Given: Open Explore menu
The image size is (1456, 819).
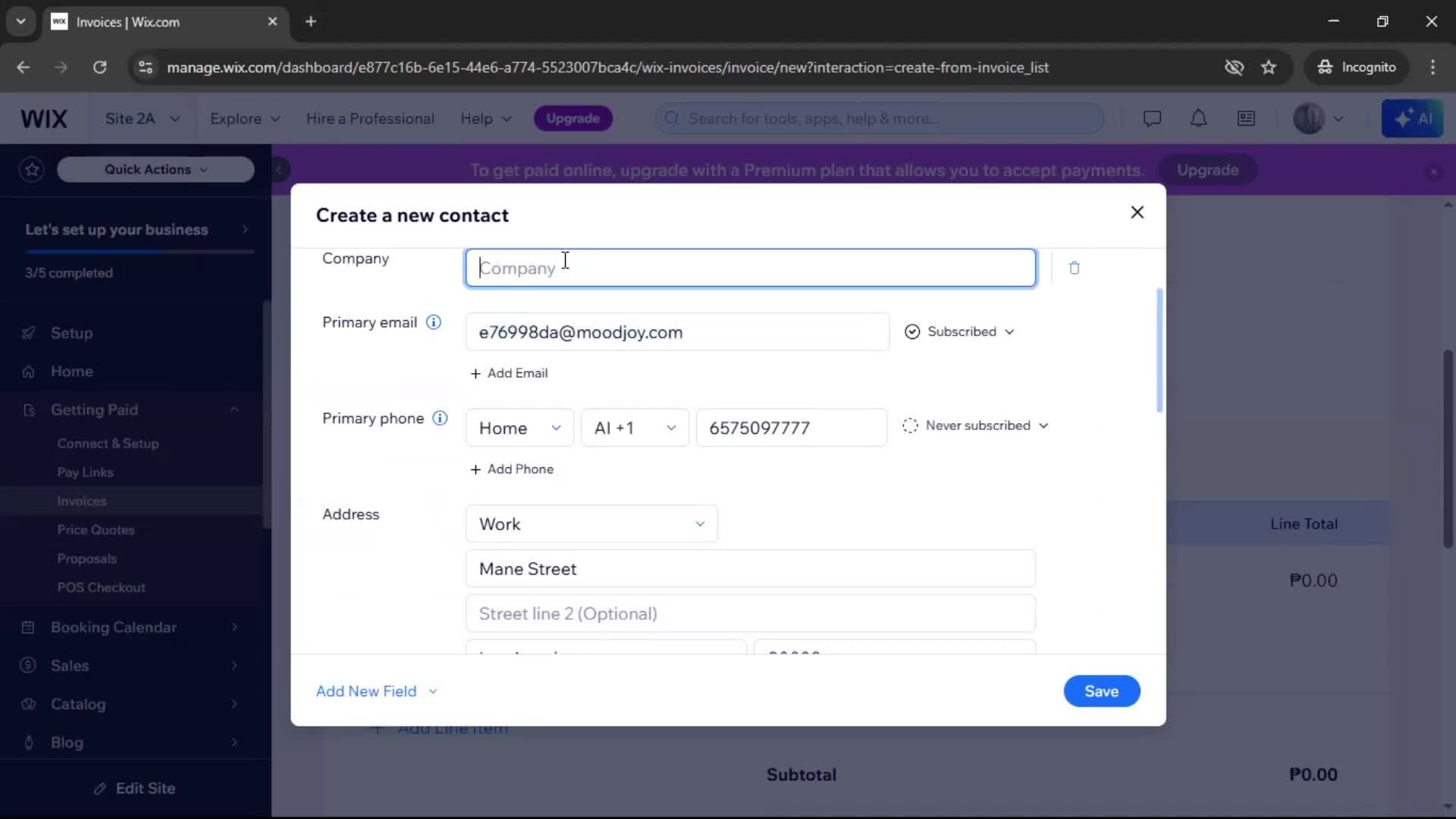Looking at the screenshot, I should point(245,119).
